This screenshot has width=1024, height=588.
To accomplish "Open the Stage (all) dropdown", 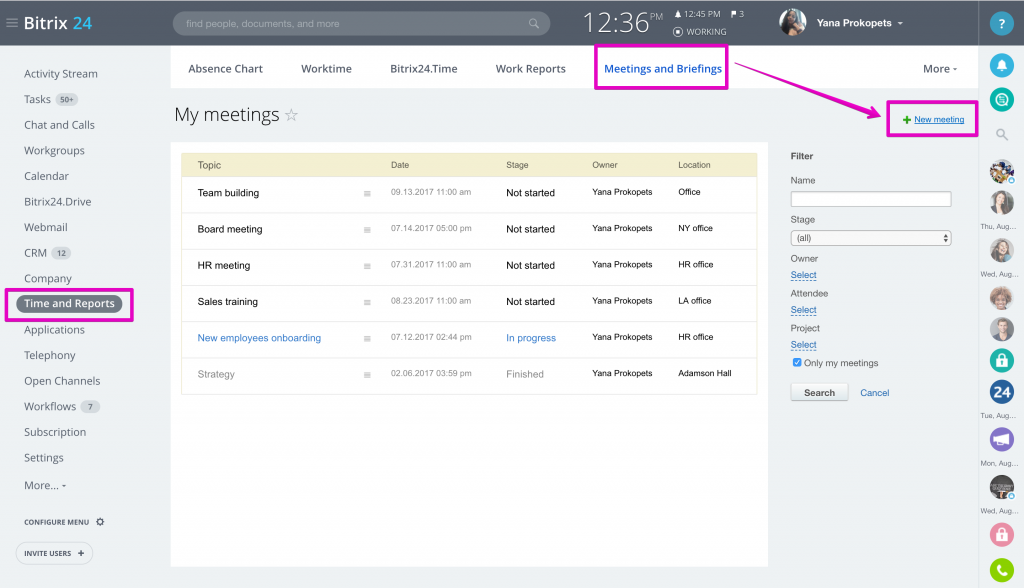I will (871, 238).
